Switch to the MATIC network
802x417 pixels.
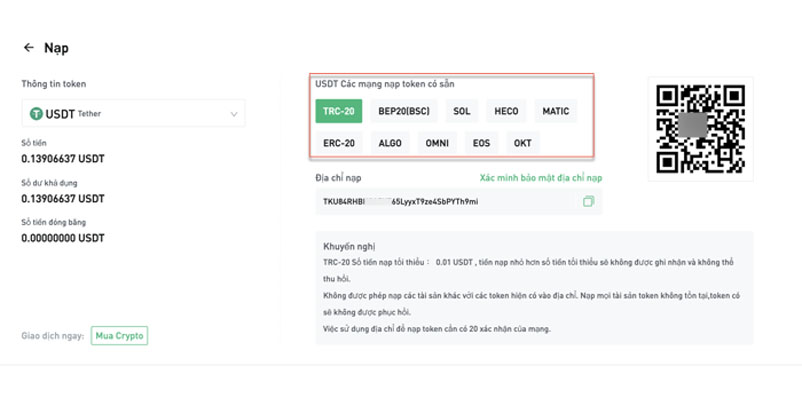pos(556,111)
